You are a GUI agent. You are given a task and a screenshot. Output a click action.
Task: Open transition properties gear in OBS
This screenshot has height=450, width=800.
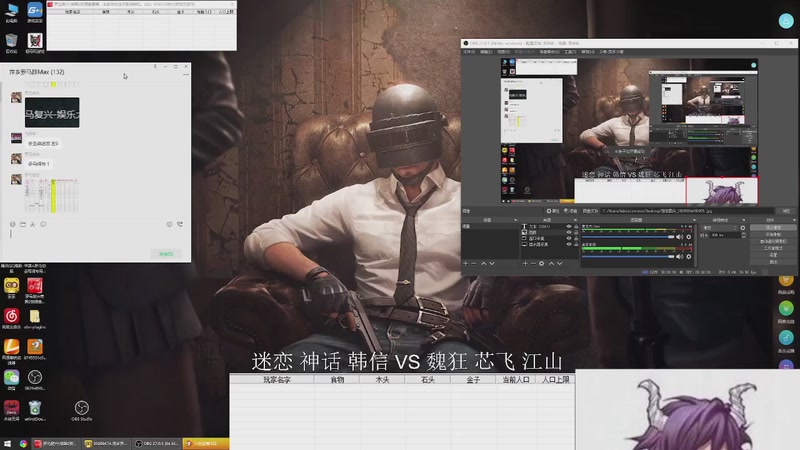tap(743, 228)
